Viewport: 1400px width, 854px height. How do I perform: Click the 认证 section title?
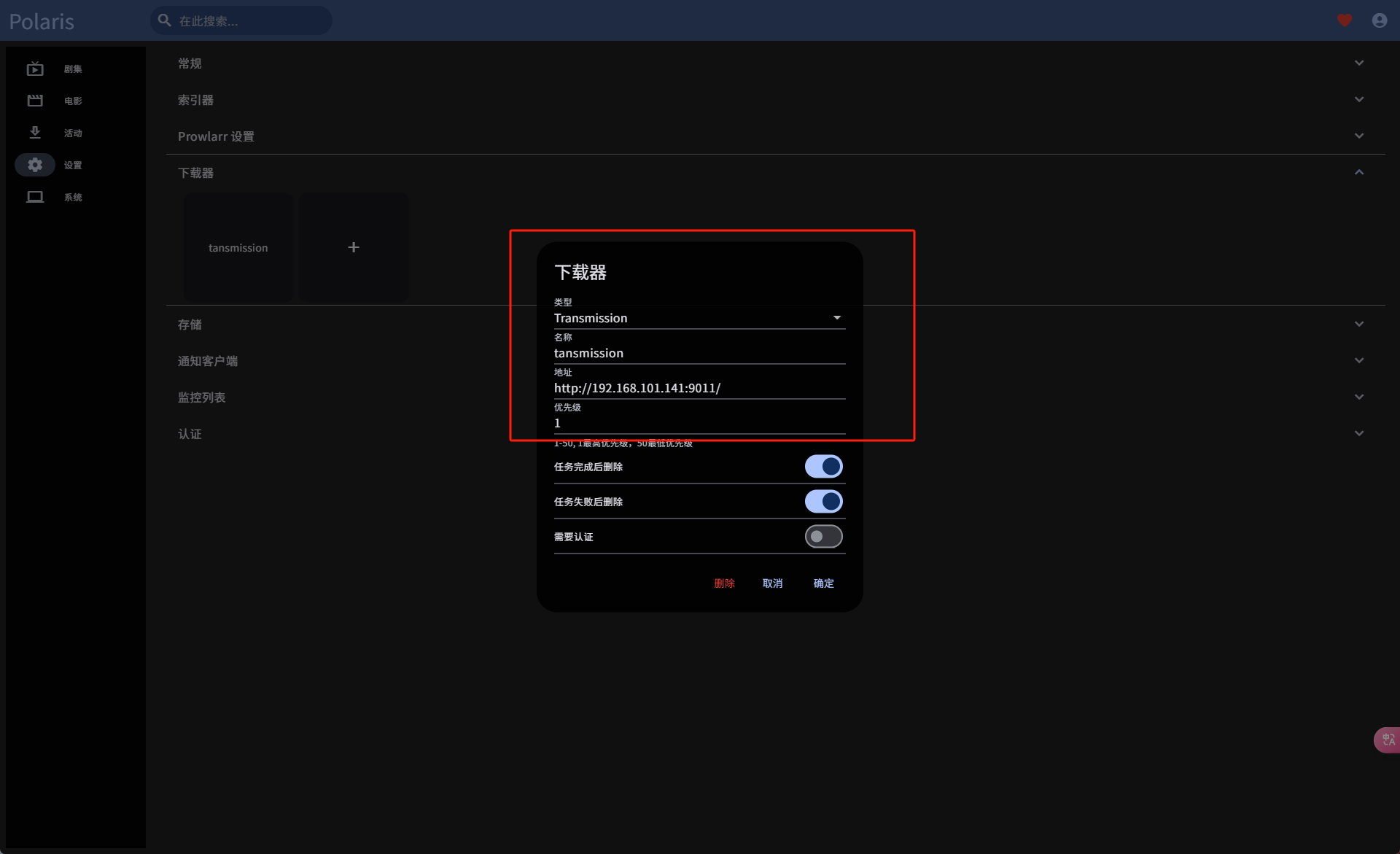[190, 434]
